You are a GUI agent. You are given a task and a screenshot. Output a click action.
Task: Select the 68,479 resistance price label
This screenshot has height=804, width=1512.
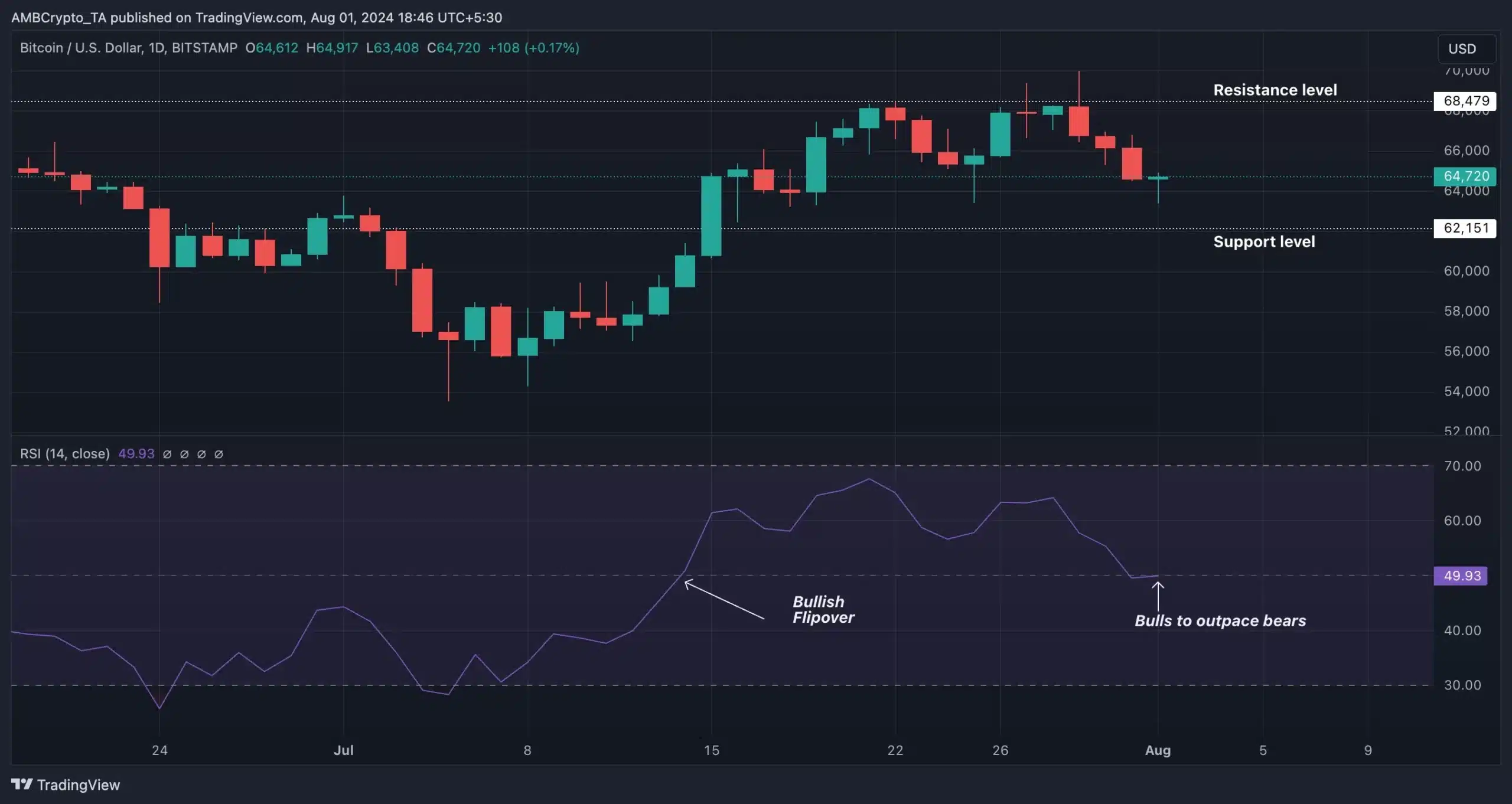point(1465,101)
